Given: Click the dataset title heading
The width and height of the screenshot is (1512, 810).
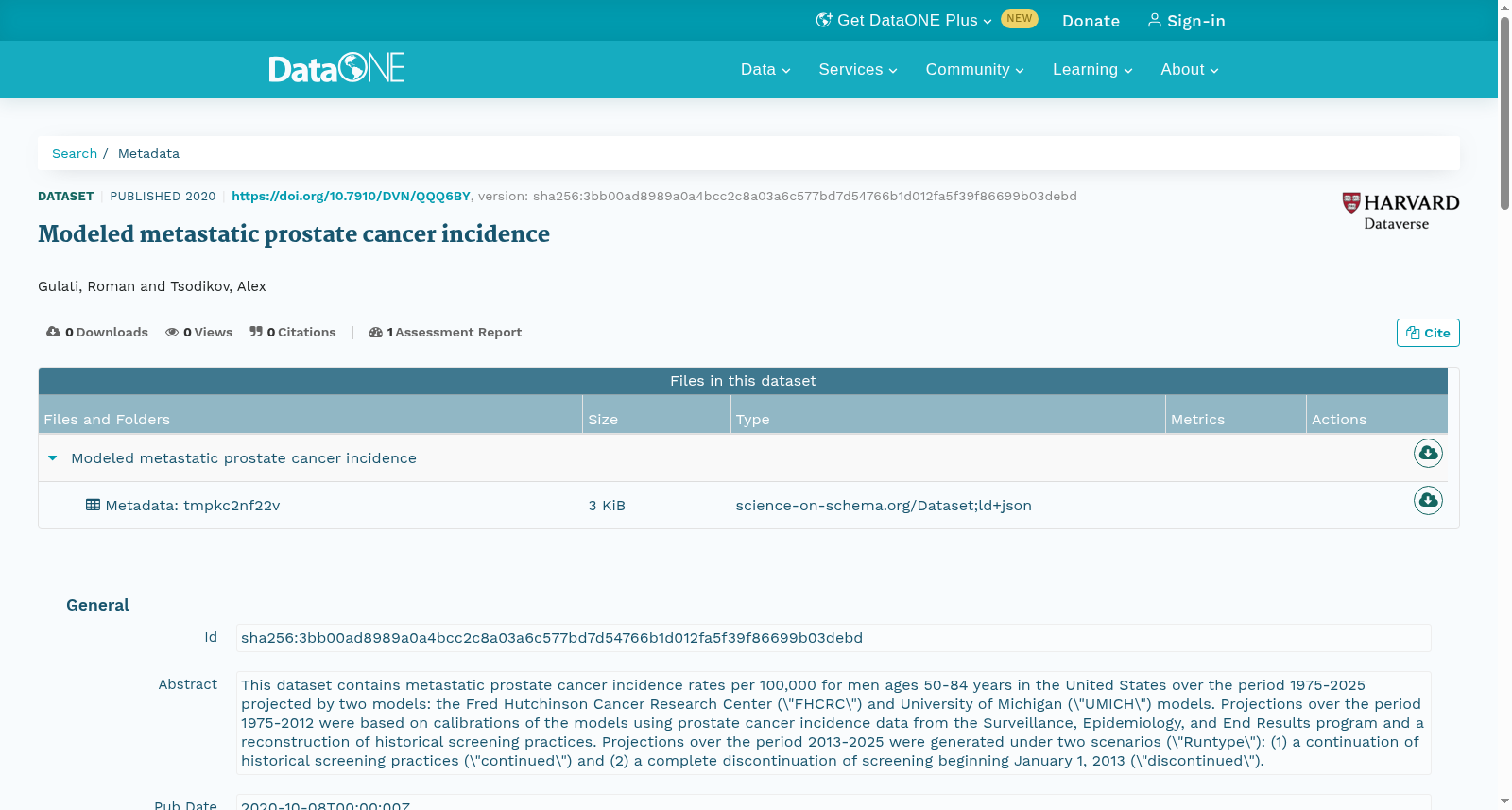Looking at the screenshot, I should (294, 233).
